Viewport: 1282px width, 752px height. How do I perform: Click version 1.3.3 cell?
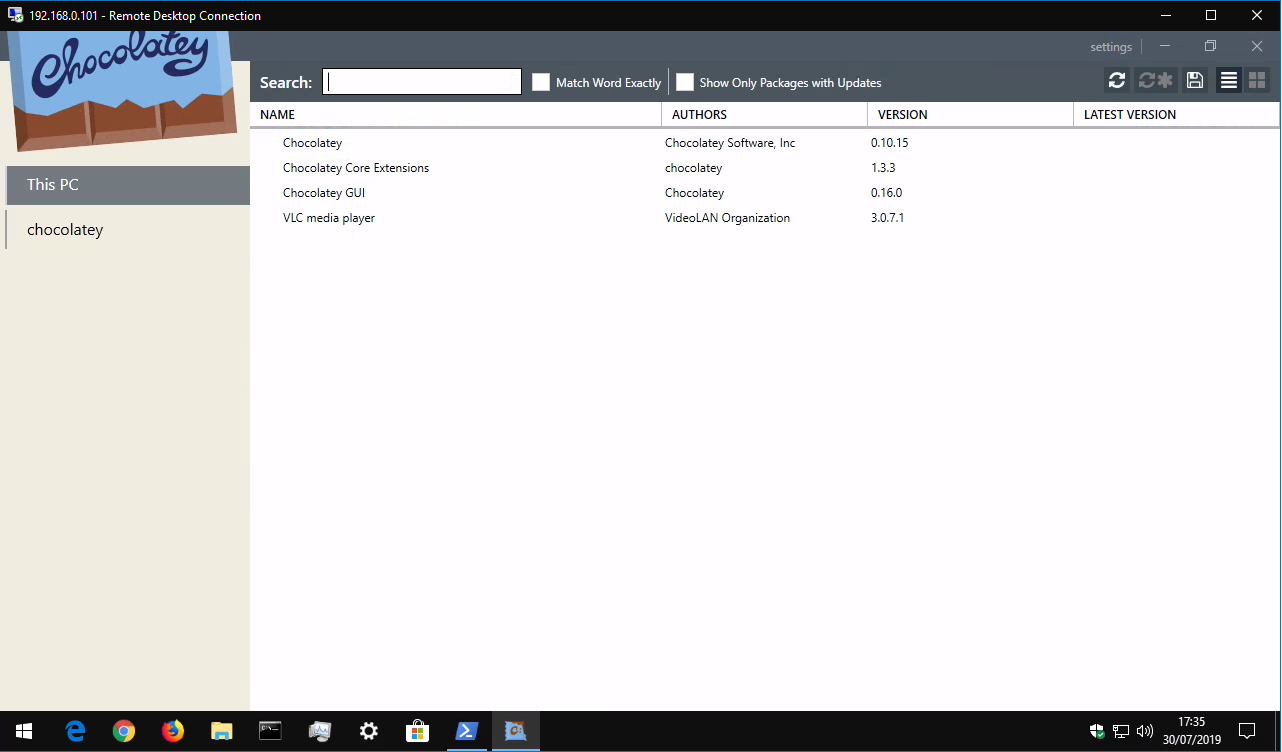(883, 168)
